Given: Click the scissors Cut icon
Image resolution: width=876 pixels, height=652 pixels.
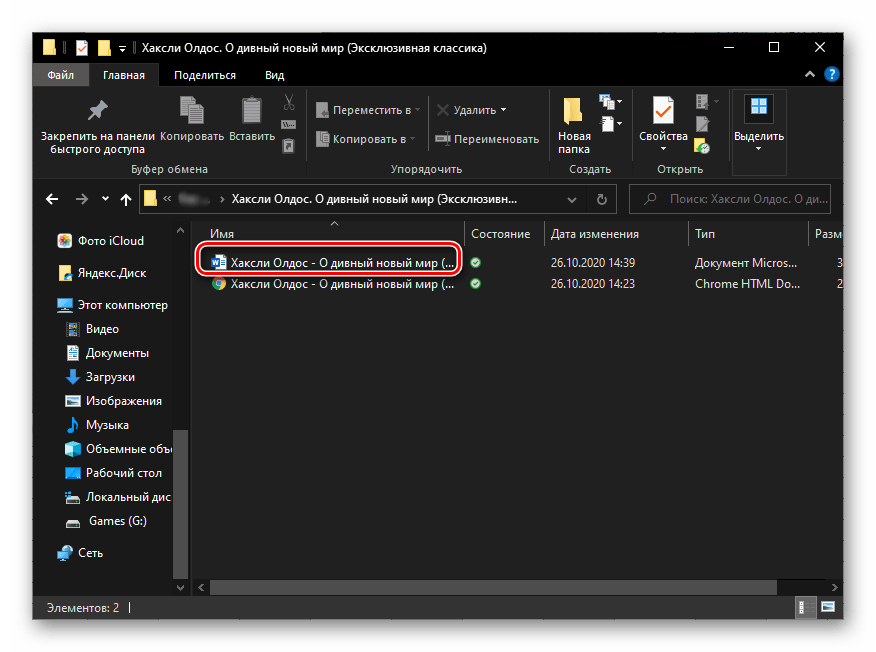Looking at the screenshot, I should tap(288, 102).
